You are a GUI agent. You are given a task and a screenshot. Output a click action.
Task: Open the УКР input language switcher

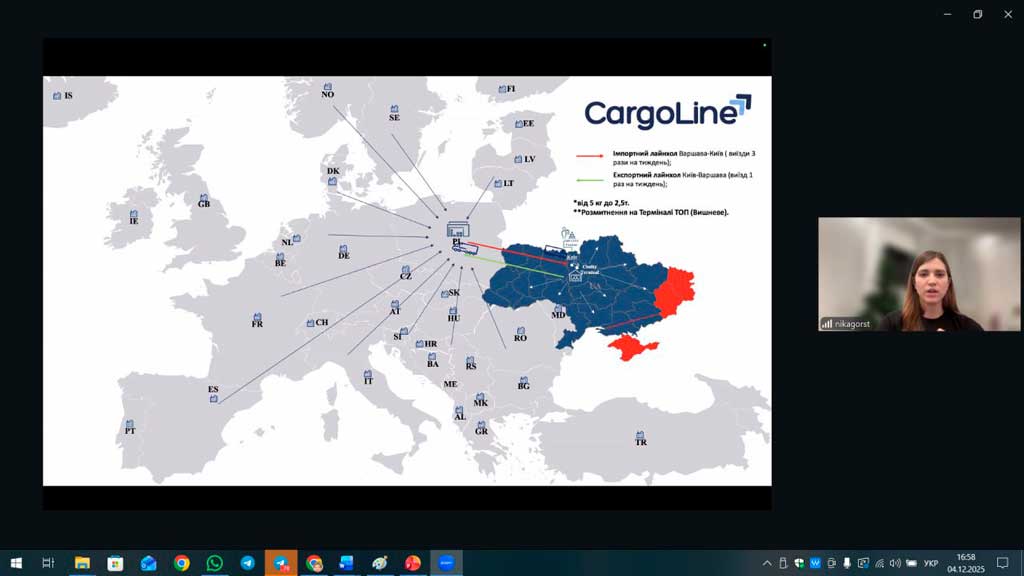(930, 563)
